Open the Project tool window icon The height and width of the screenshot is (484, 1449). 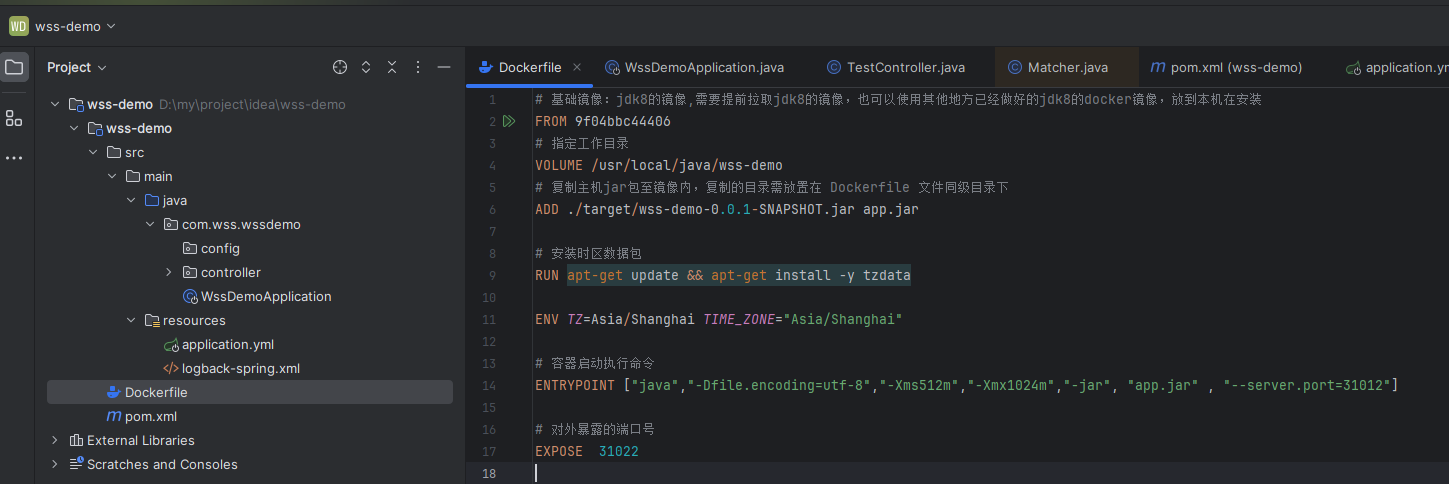click(14, 68)
